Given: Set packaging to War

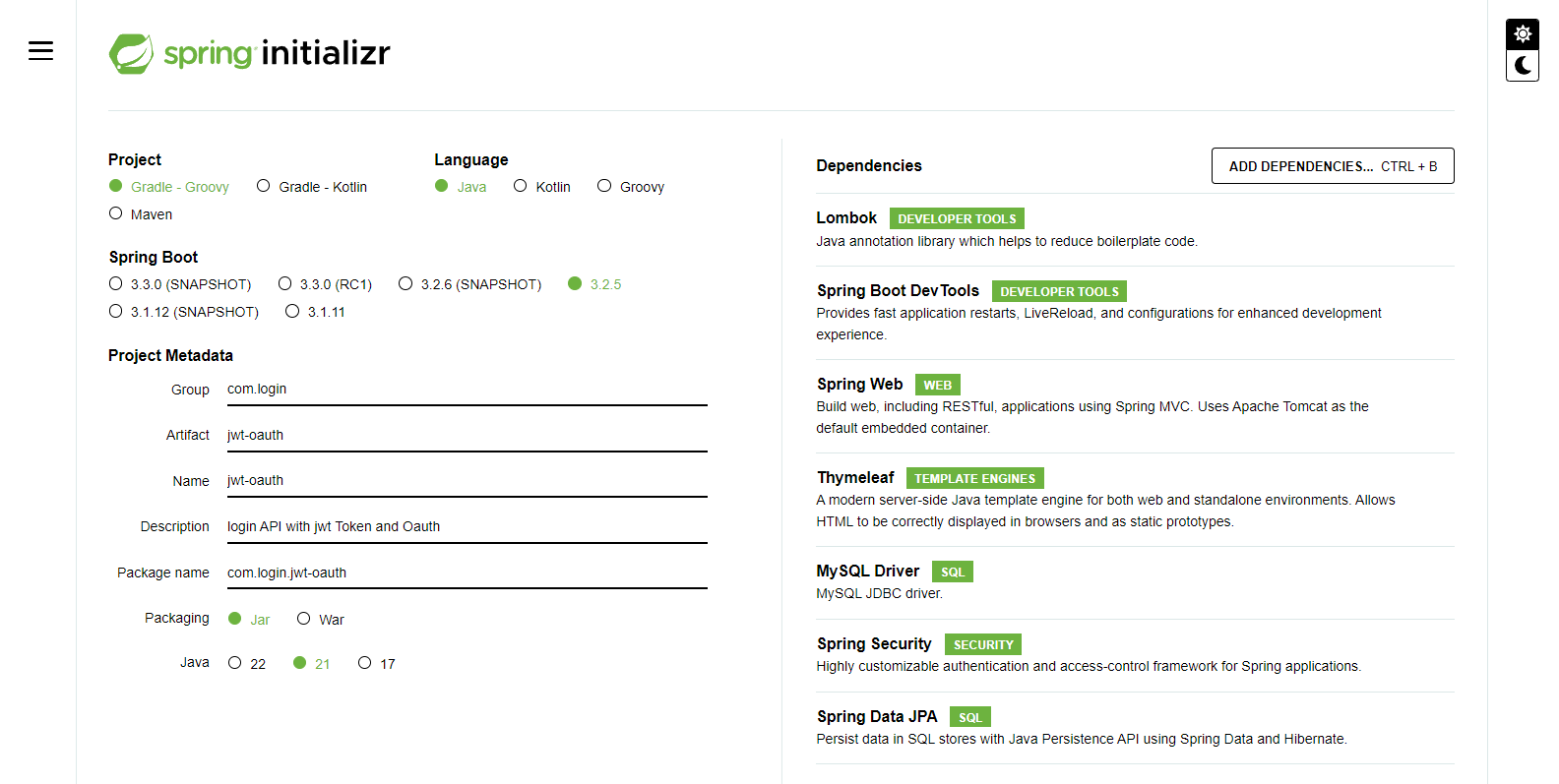Looking at the screenshot, I should (321, 620).
